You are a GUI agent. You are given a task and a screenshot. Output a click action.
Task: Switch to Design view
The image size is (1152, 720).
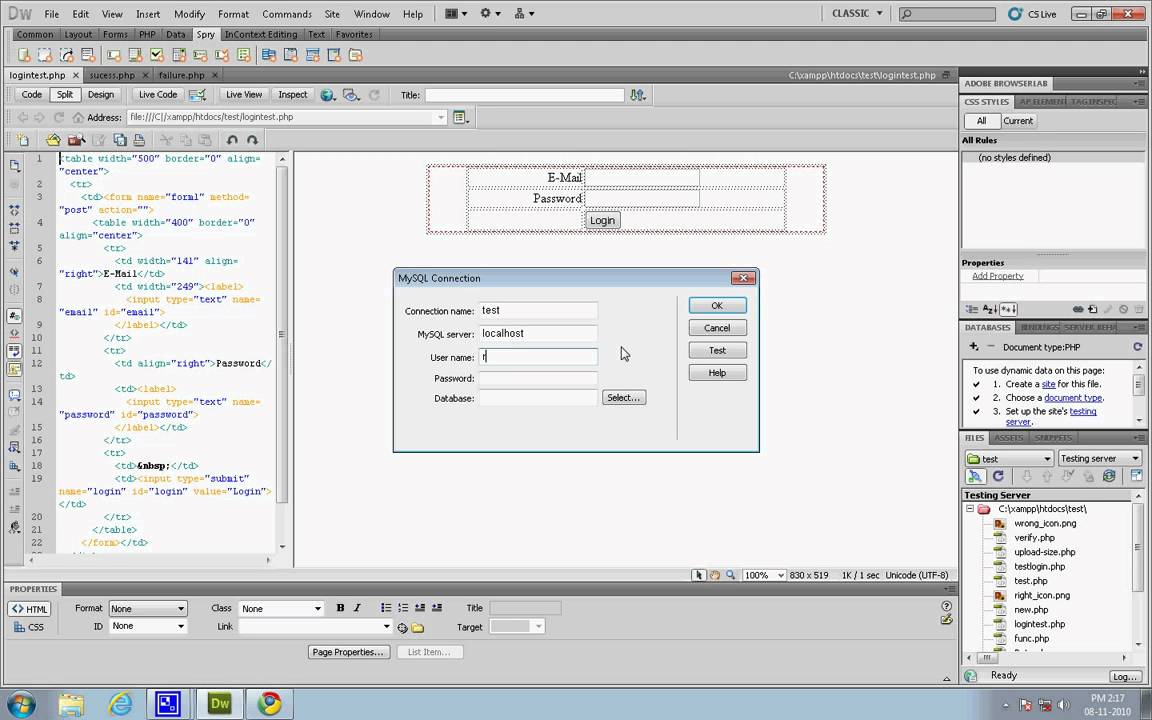101,95
